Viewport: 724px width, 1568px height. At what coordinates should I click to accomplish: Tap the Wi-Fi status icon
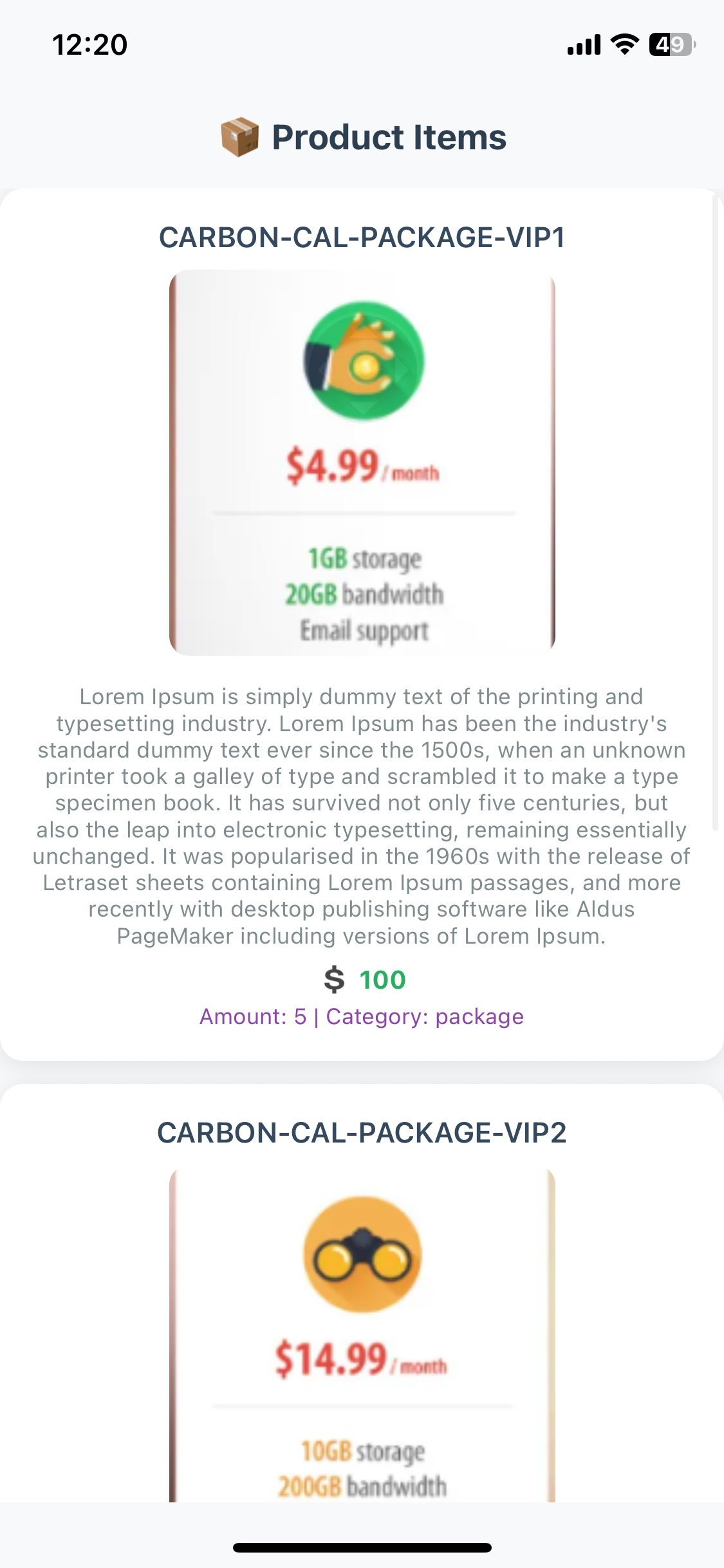pos(624,44)
